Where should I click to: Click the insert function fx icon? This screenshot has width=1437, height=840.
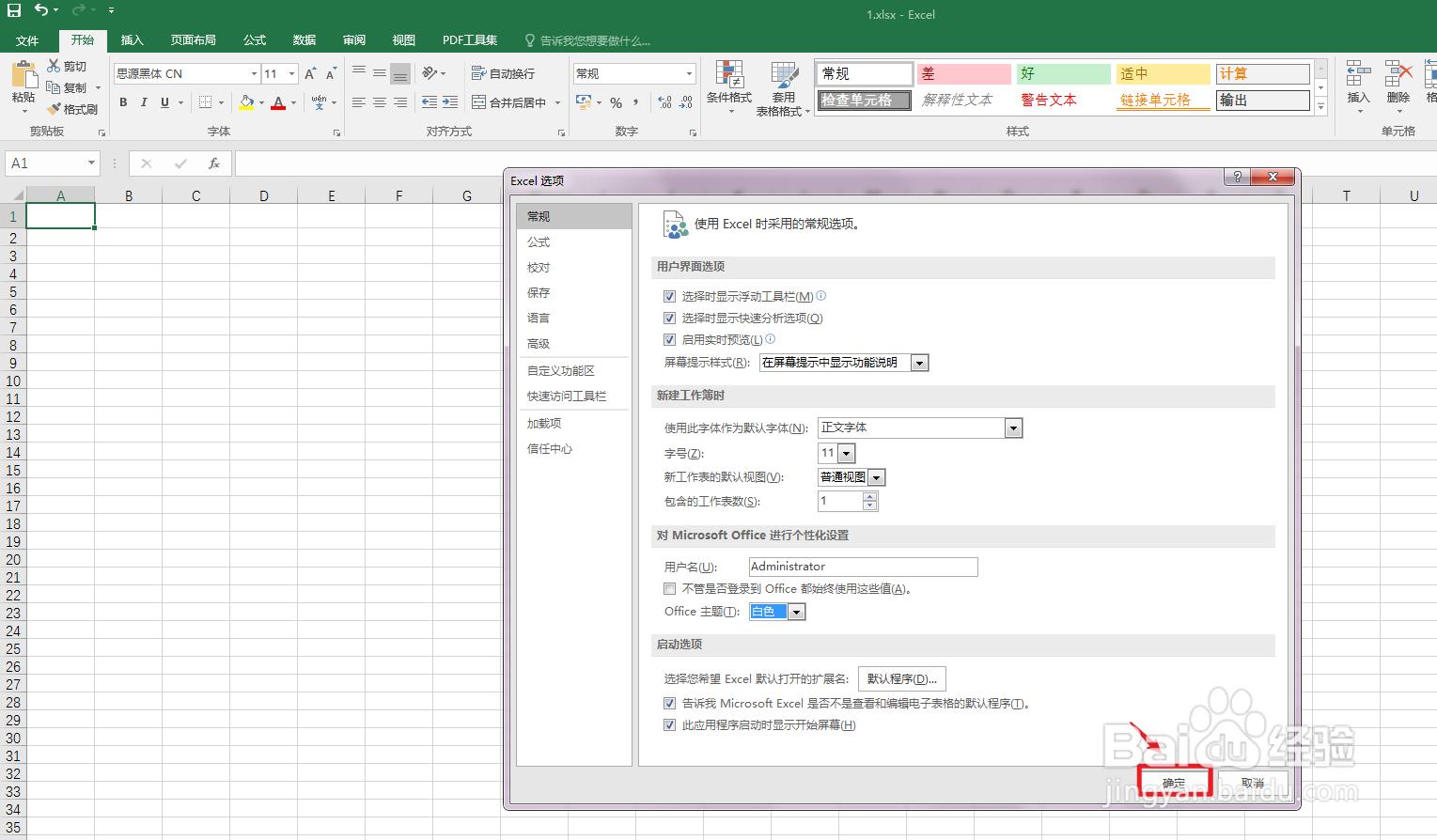(214, 163)
